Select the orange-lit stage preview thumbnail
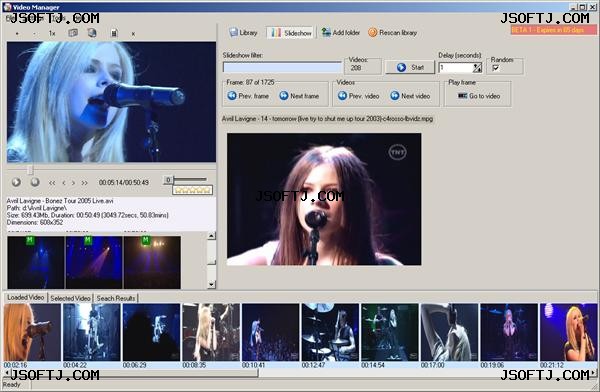This screenshot has height=392, width=600. point(152,263)
